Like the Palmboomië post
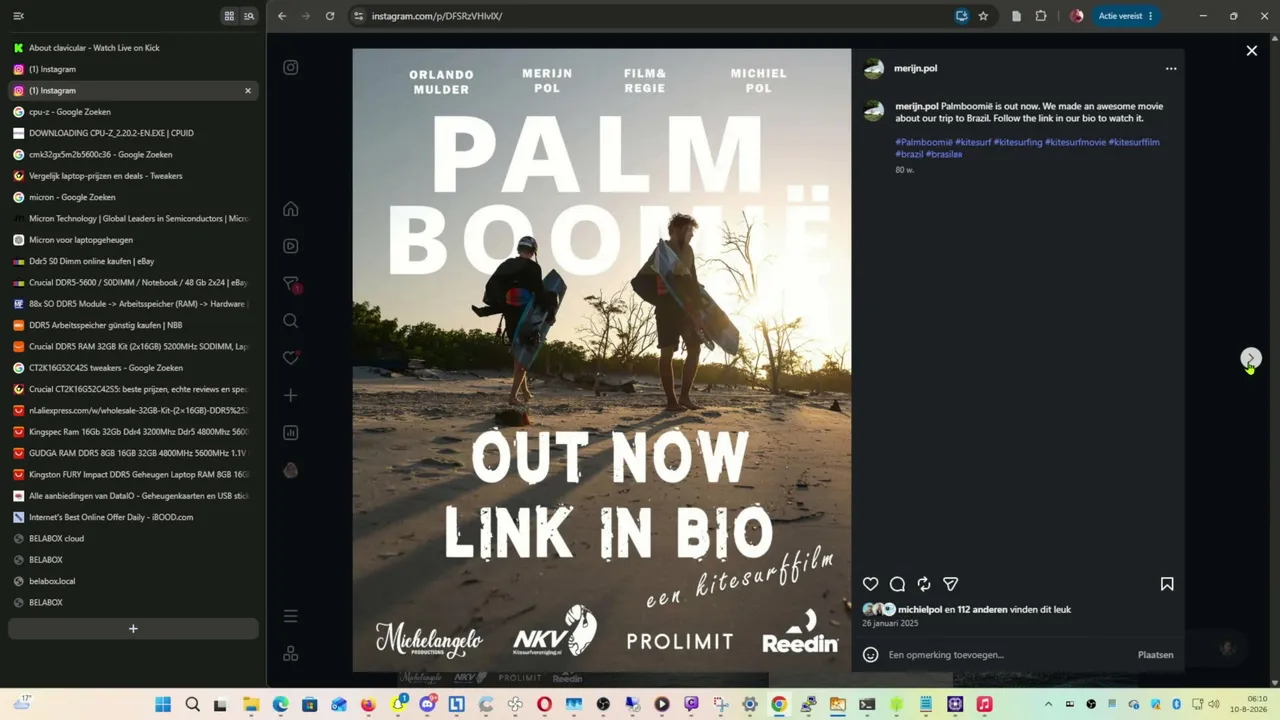Image resolution: width=1280 pixels, height=720 pixels. (871, 584)
